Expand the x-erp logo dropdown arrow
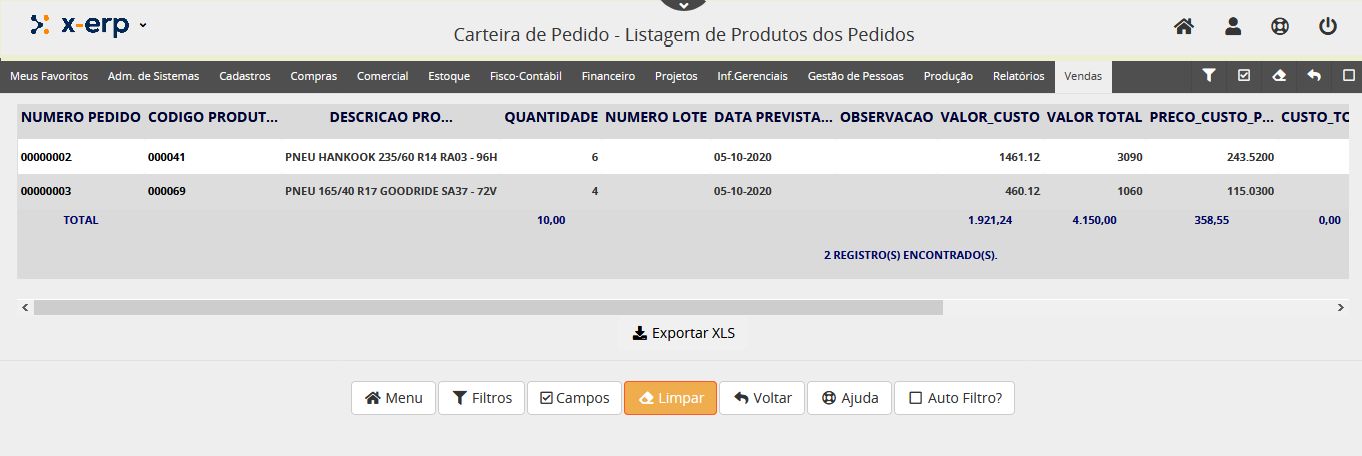The height and width of the screenshot is (456, 1362). click(x=144, y=25)
